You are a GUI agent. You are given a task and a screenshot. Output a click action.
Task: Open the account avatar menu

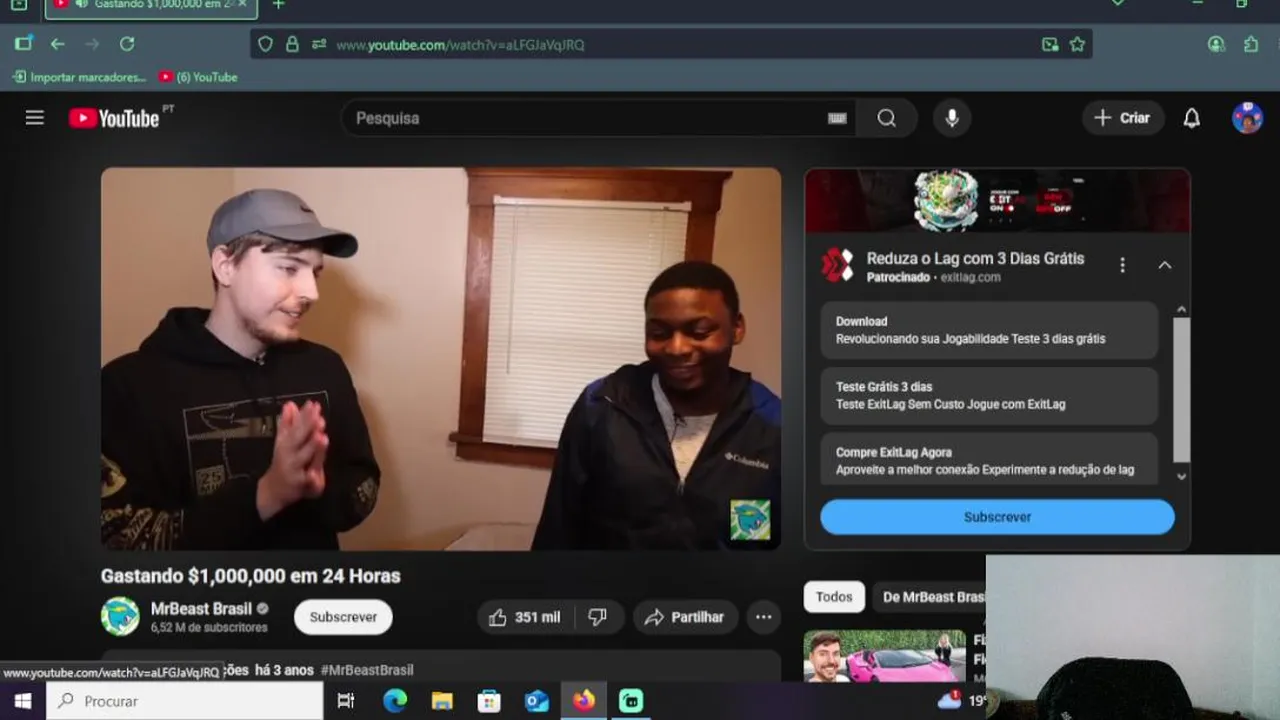pyautogui.click(x=1247, y=118)
